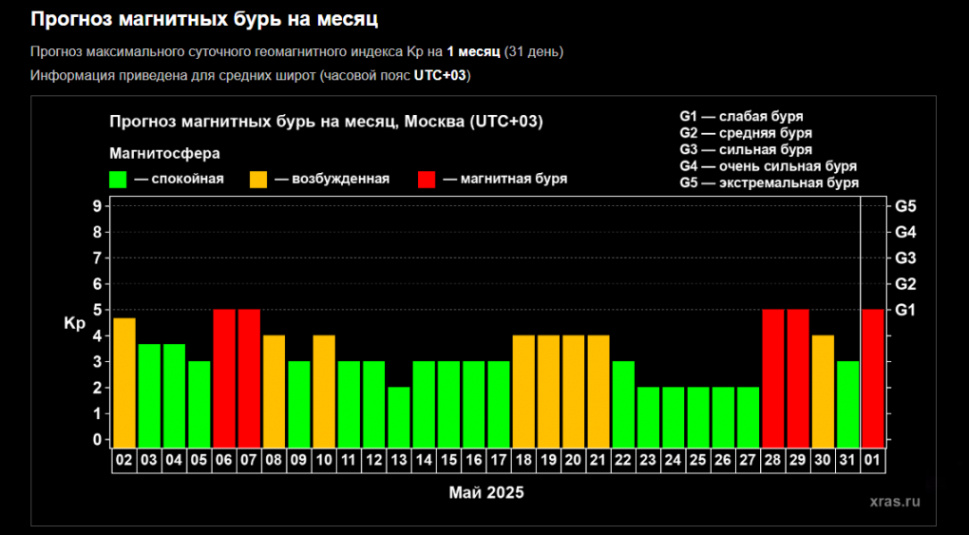Click the G1 storm level label
969x535 pixels.
[905, 310]
